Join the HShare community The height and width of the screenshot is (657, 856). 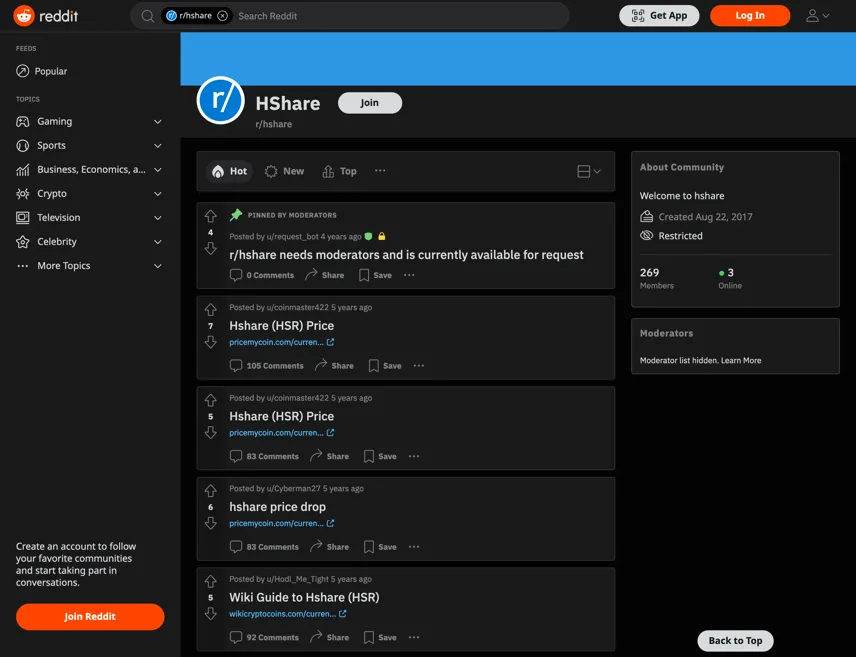tap(370, 103)
